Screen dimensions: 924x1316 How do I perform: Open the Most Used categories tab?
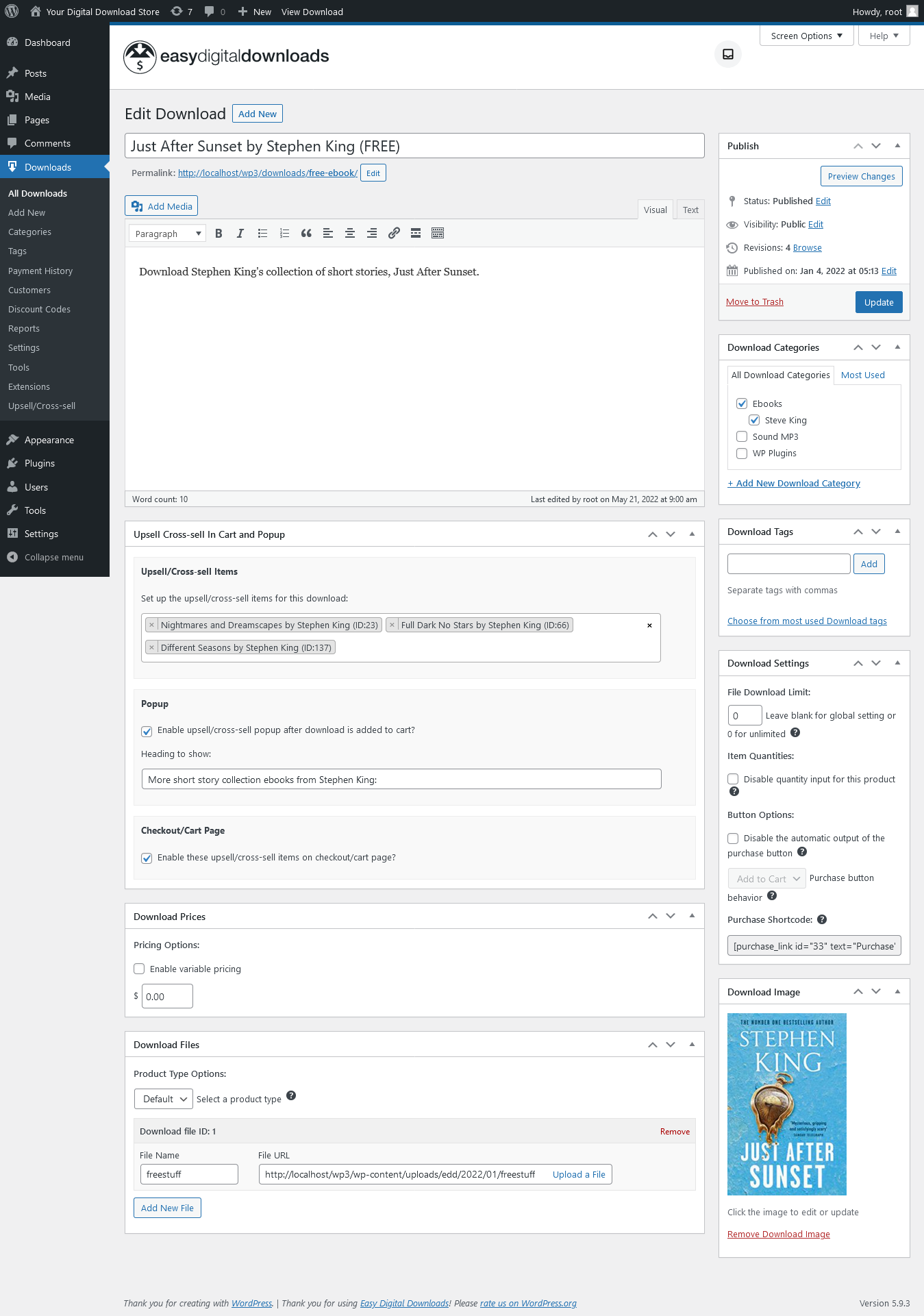coord(862,375)
